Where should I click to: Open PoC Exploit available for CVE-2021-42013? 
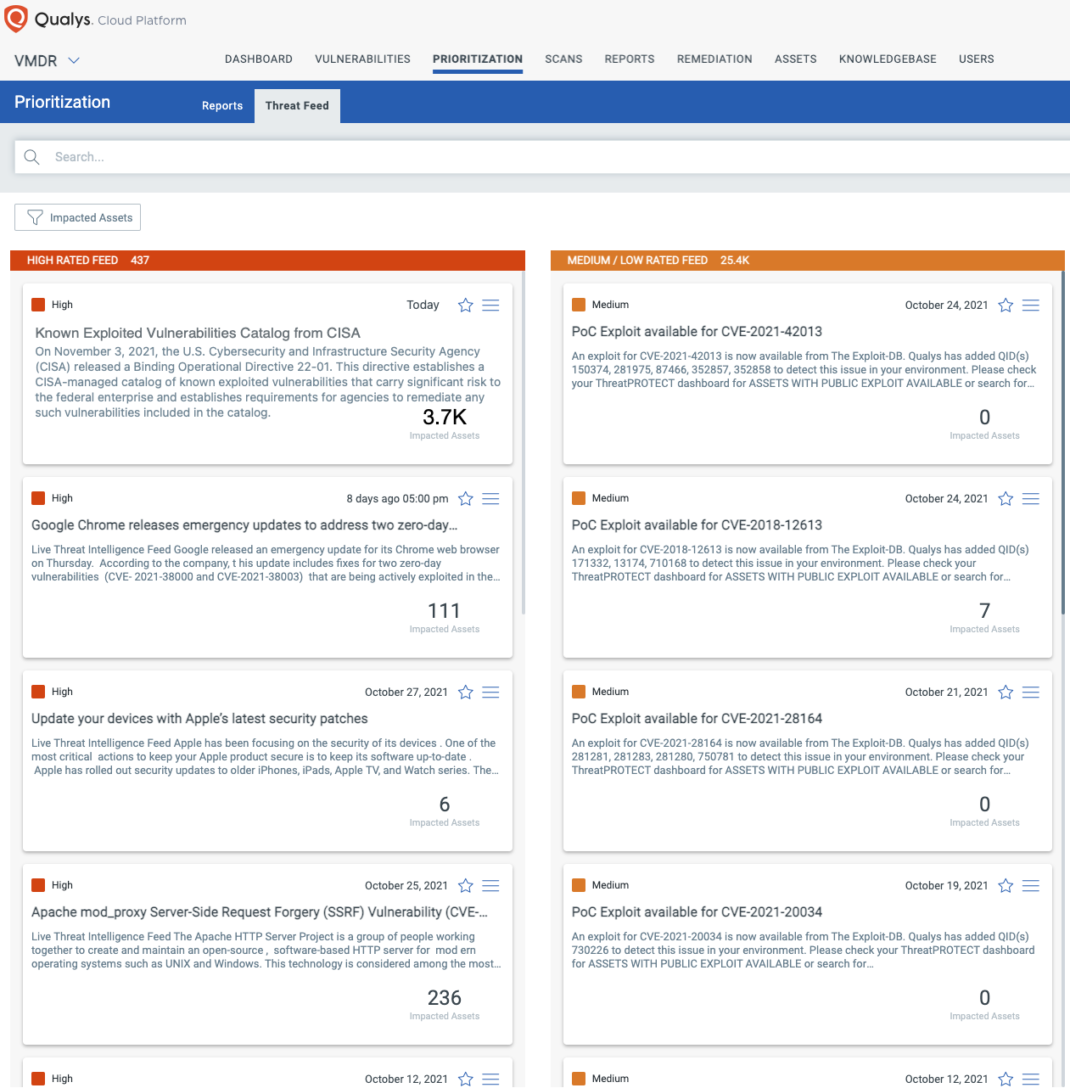pyautogui.click(x=697, y=332)
